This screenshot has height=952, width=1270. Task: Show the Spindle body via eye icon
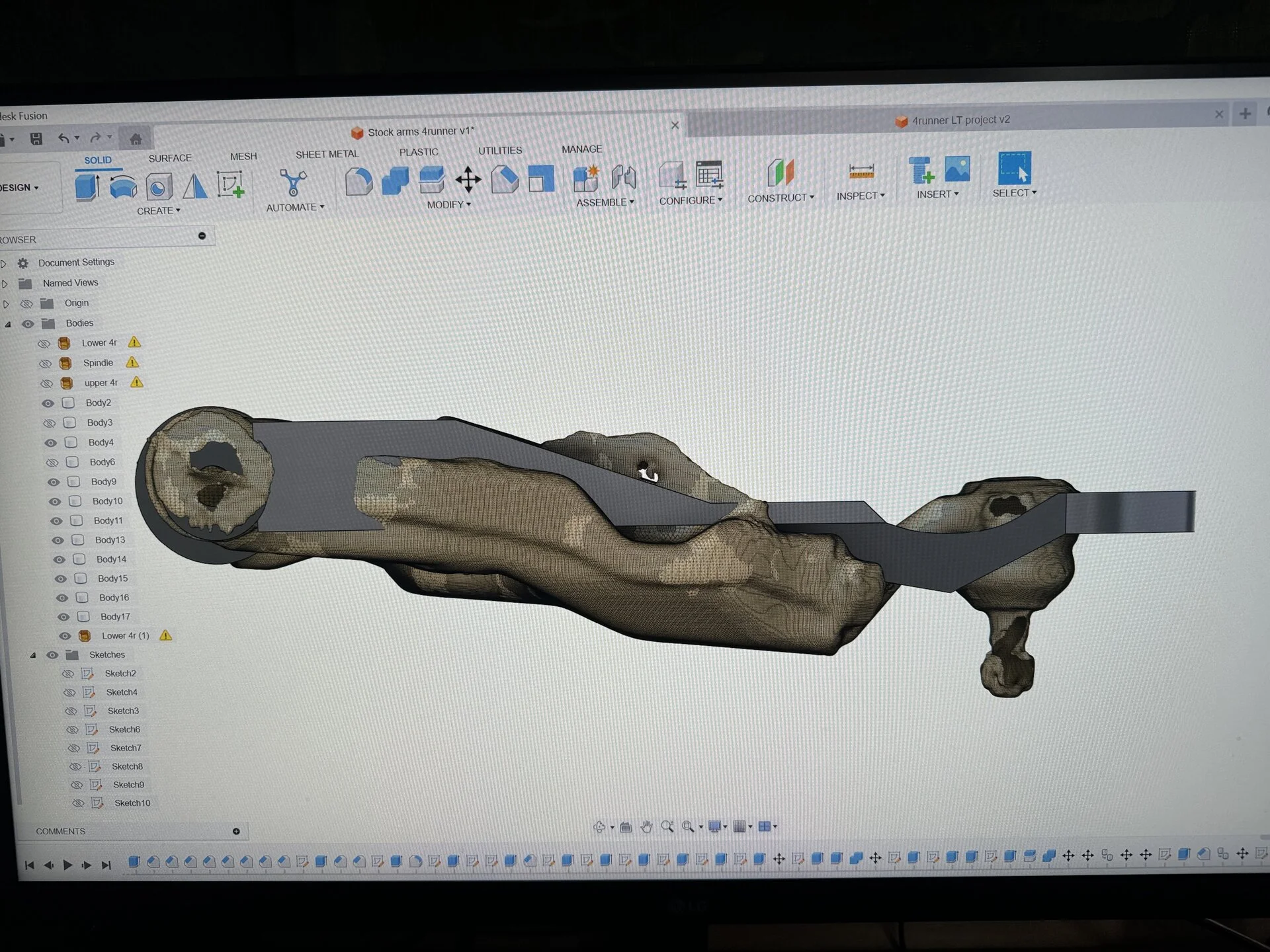(x=45, y=364)
